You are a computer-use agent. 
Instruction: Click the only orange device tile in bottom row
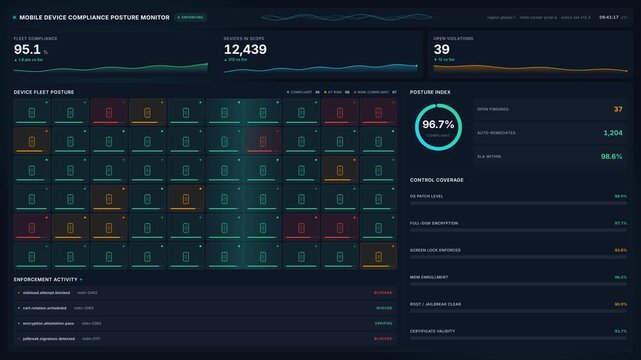pos(378,256)
